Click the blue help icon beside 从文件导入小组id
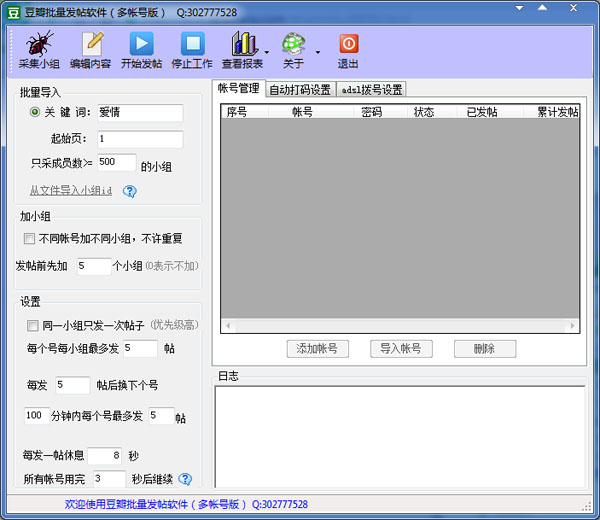 130,191
